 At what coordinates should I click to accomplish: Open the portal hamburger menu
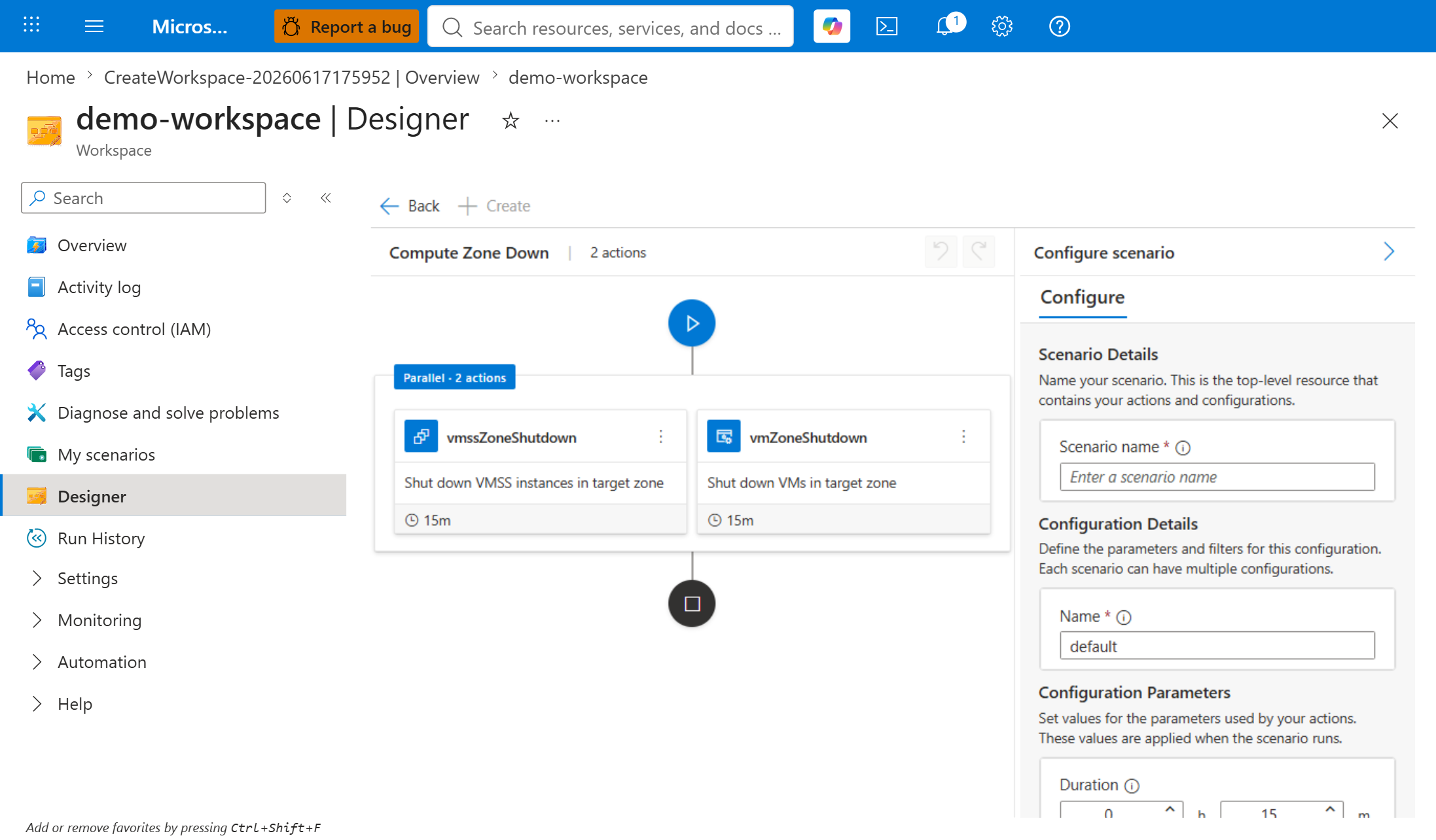click(94, 26)
